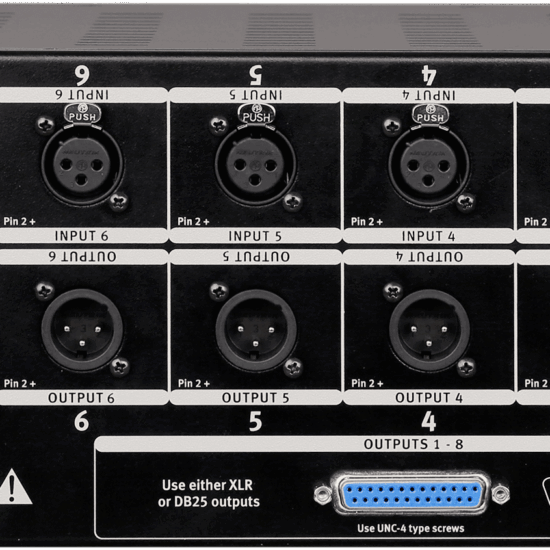Click the upright 'INPUT 5' label strip
The image size is (550, 550).
coord(255,236)
